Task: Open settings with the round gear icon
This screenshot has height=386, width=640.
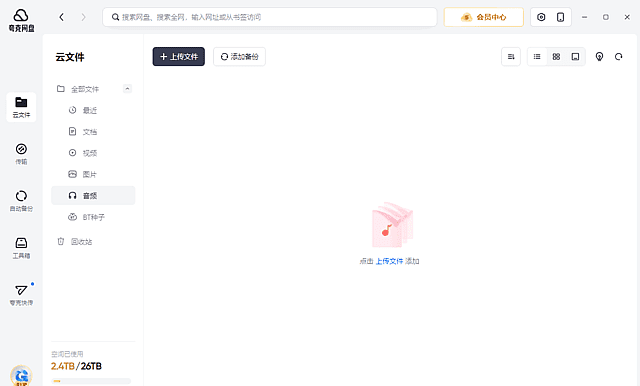Action: click(x=541, y=17)
